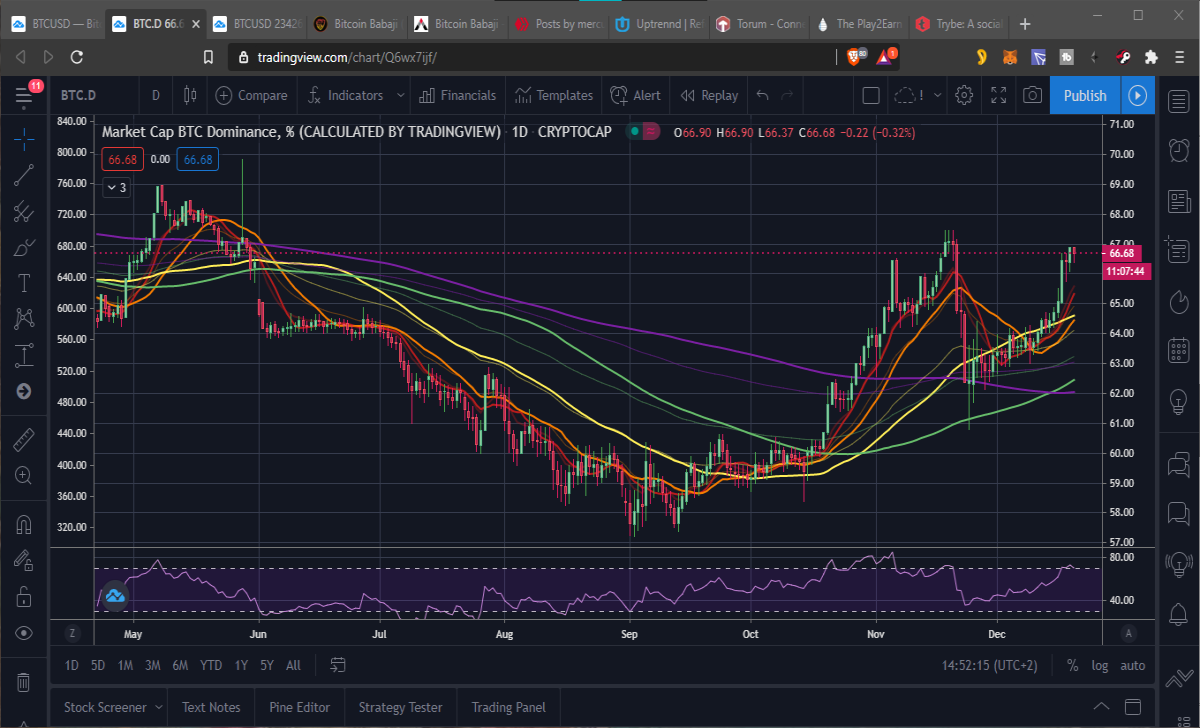Toggle percent scale mode

point(1072,665)
